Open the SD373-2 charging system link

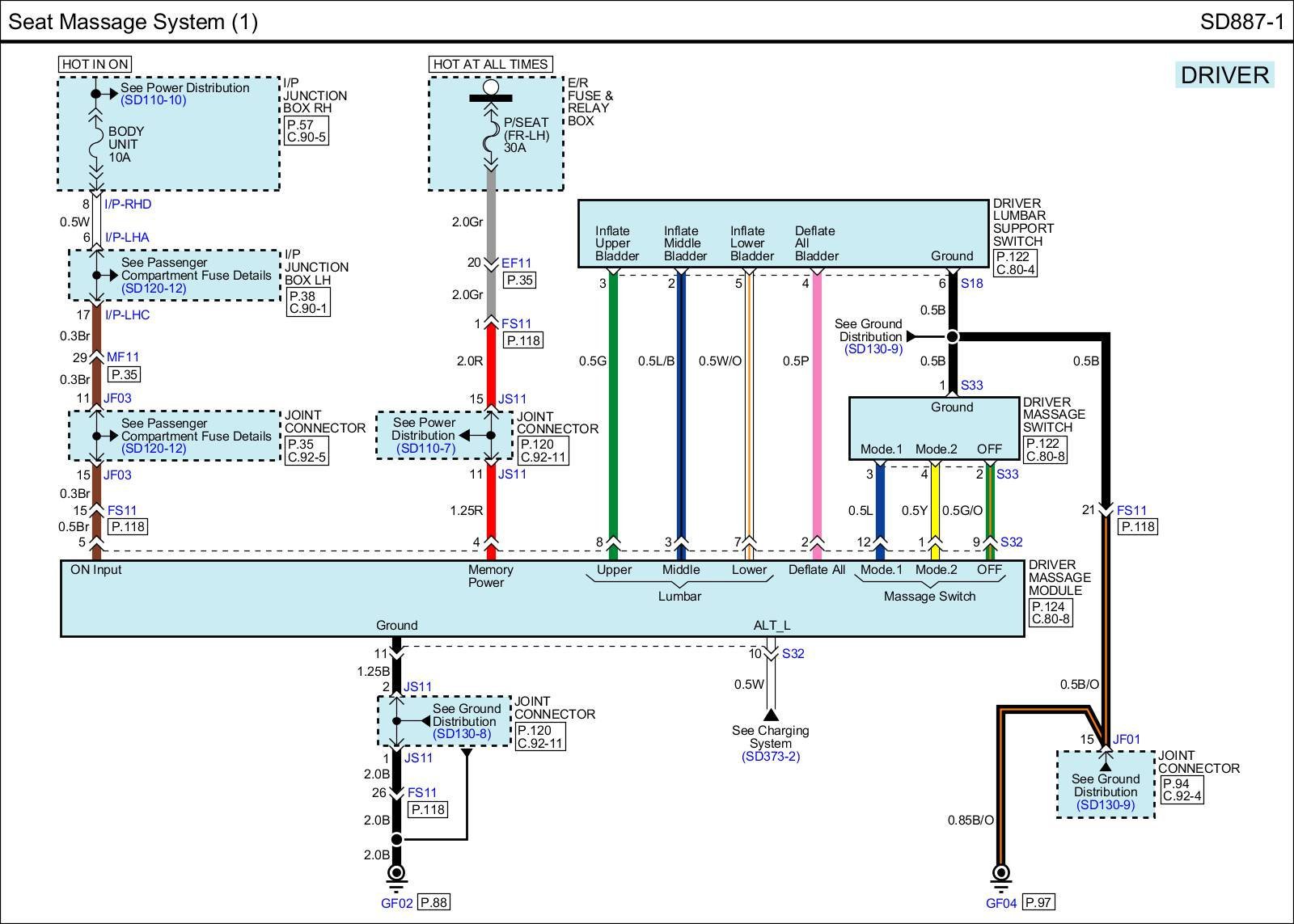click(x=770, y=757)
